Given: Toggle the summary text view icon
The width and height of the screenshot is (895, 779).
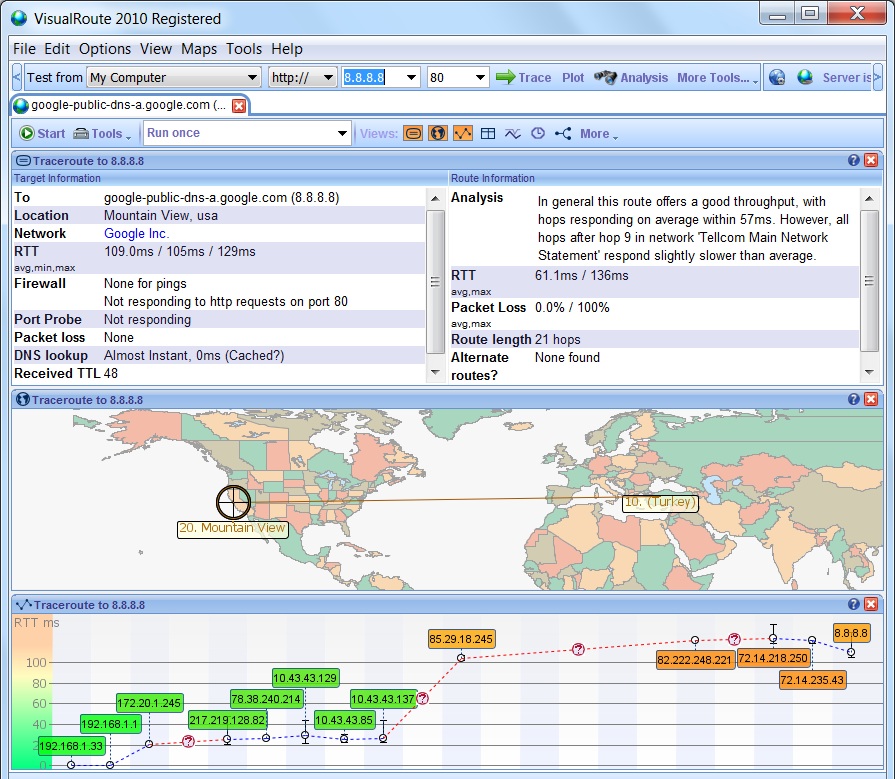Looking at the screenshot, I should point(413,134).
